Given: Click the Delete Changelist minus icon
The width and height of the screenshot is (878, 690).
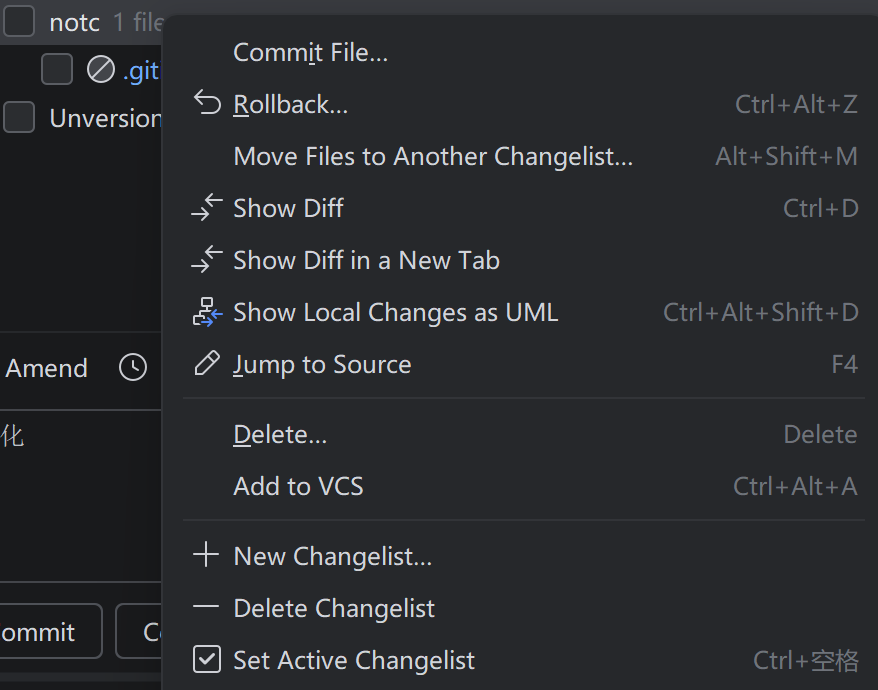Looking at the screenshot, I should pos(206,608).
